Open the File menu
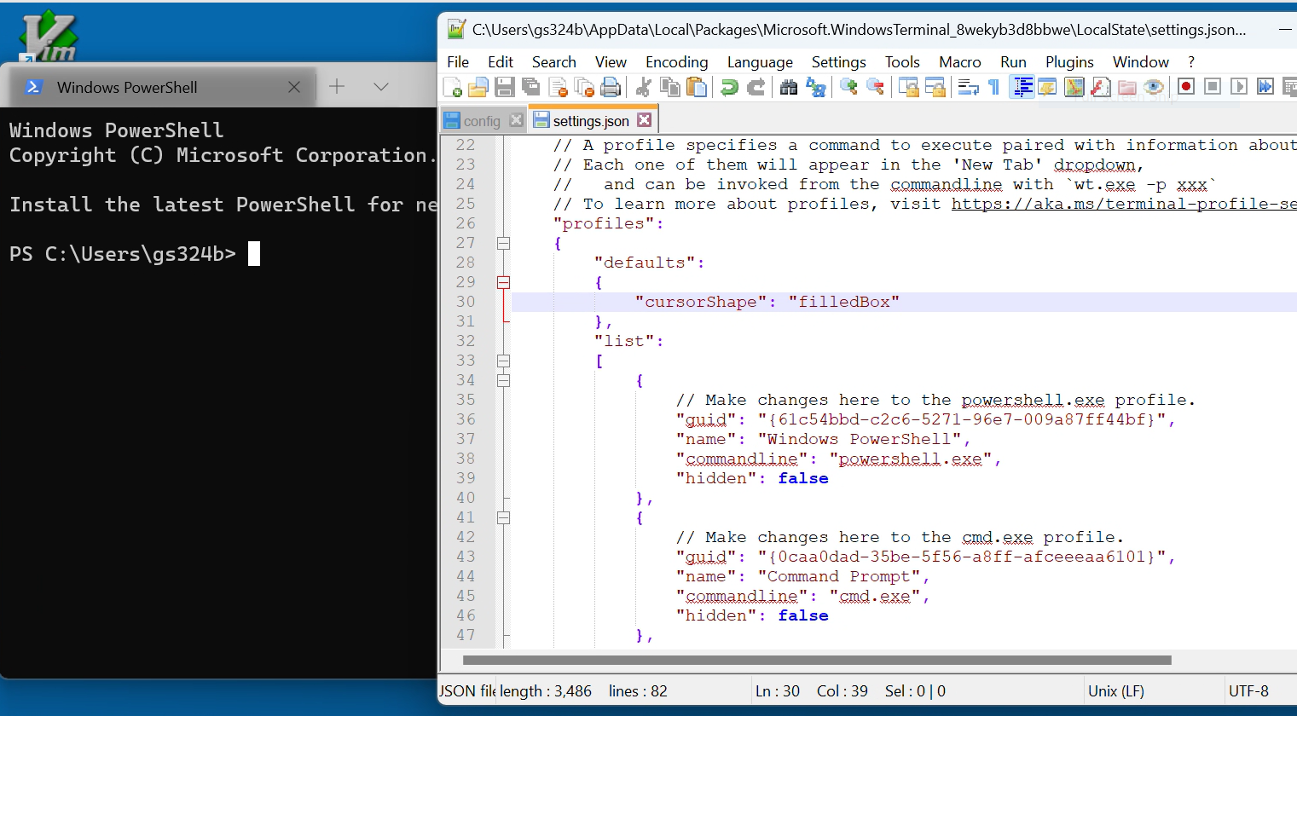 [x=458, y=62]
